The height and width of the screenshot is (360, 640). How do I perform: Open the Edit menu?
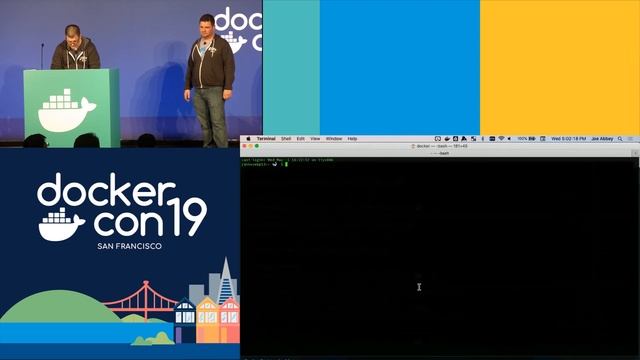point(301,139)
